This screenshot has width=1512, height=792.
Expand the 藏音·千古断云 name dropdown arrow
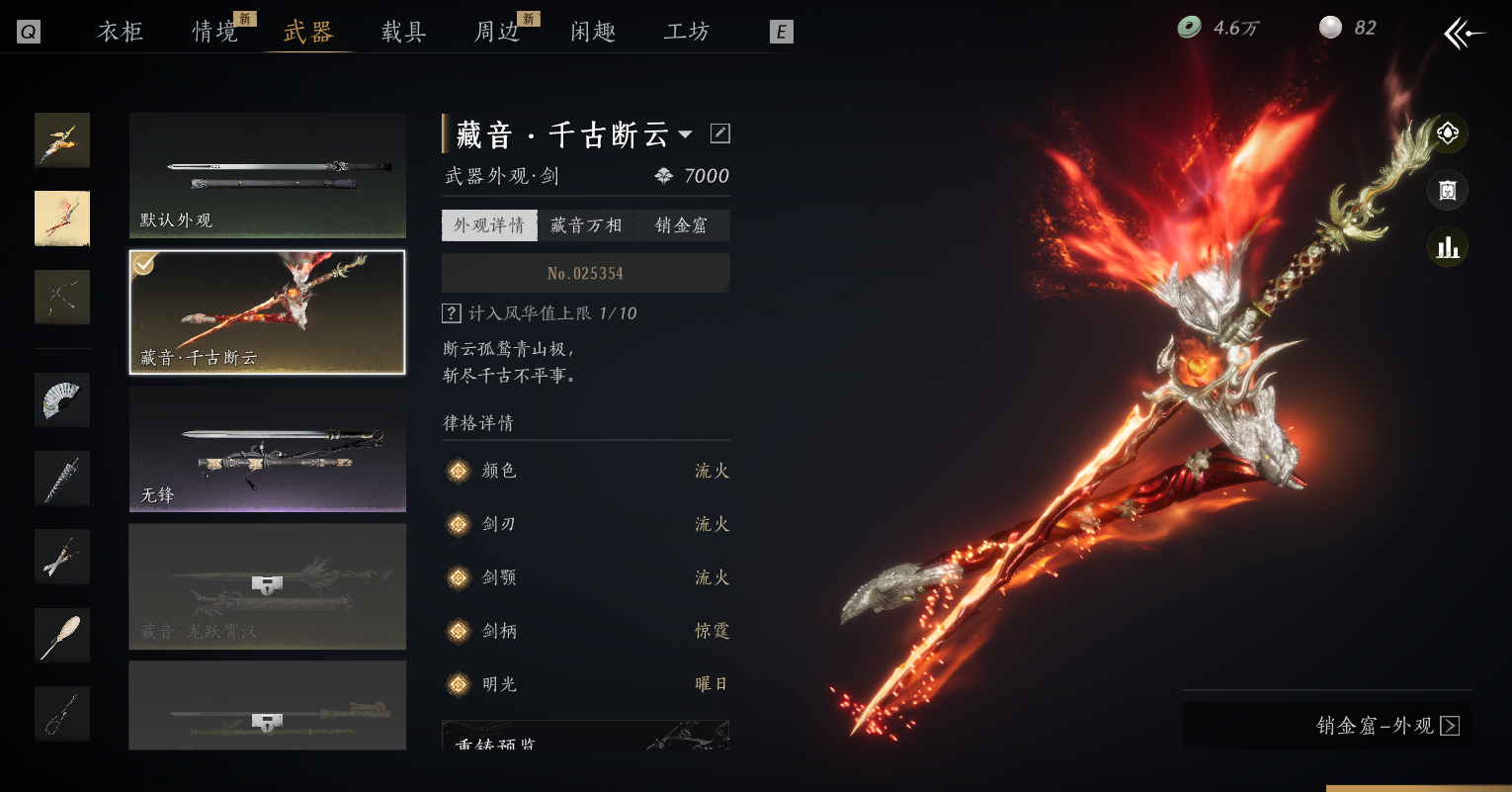coord(685,134)
